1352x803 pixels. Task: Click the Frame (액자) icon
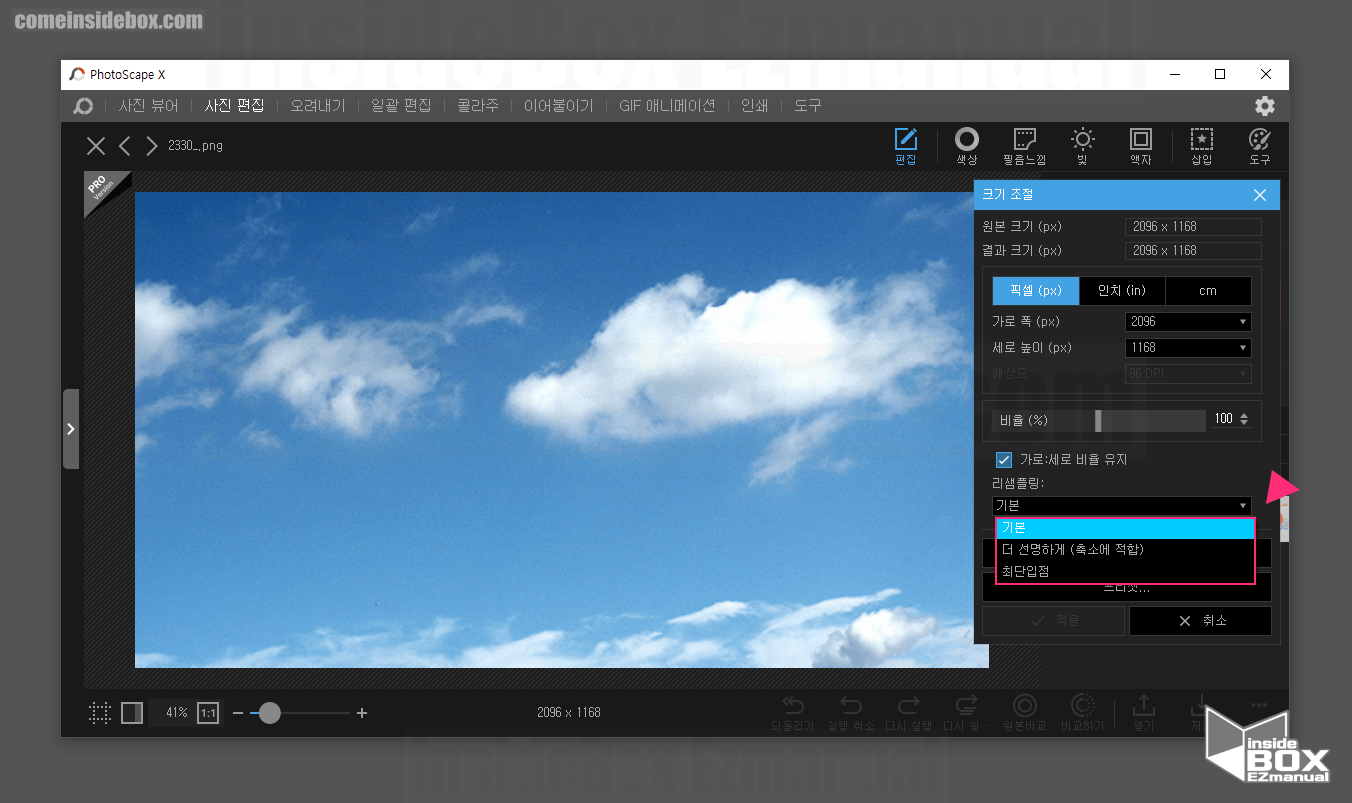point(1140,145)
